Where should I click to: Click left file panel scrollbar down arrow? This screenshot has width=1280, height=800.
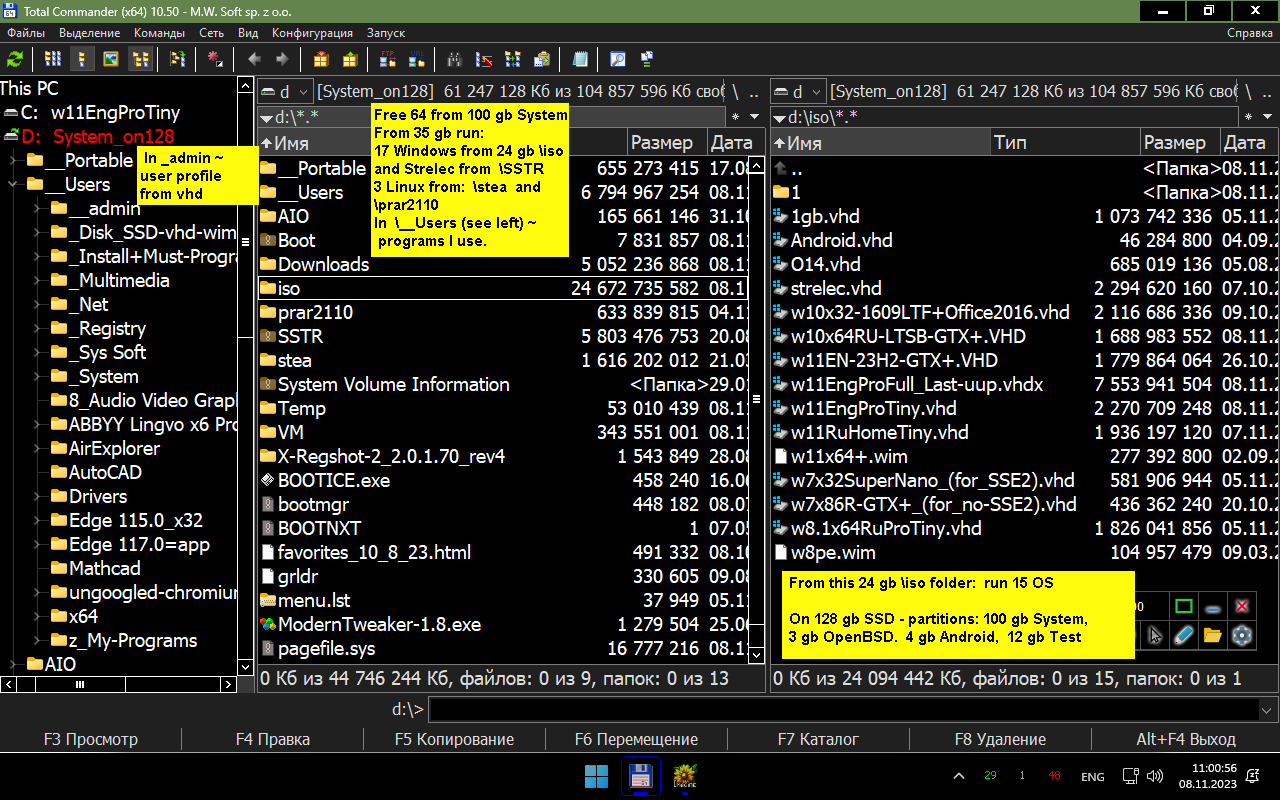[x=756, y=655]
